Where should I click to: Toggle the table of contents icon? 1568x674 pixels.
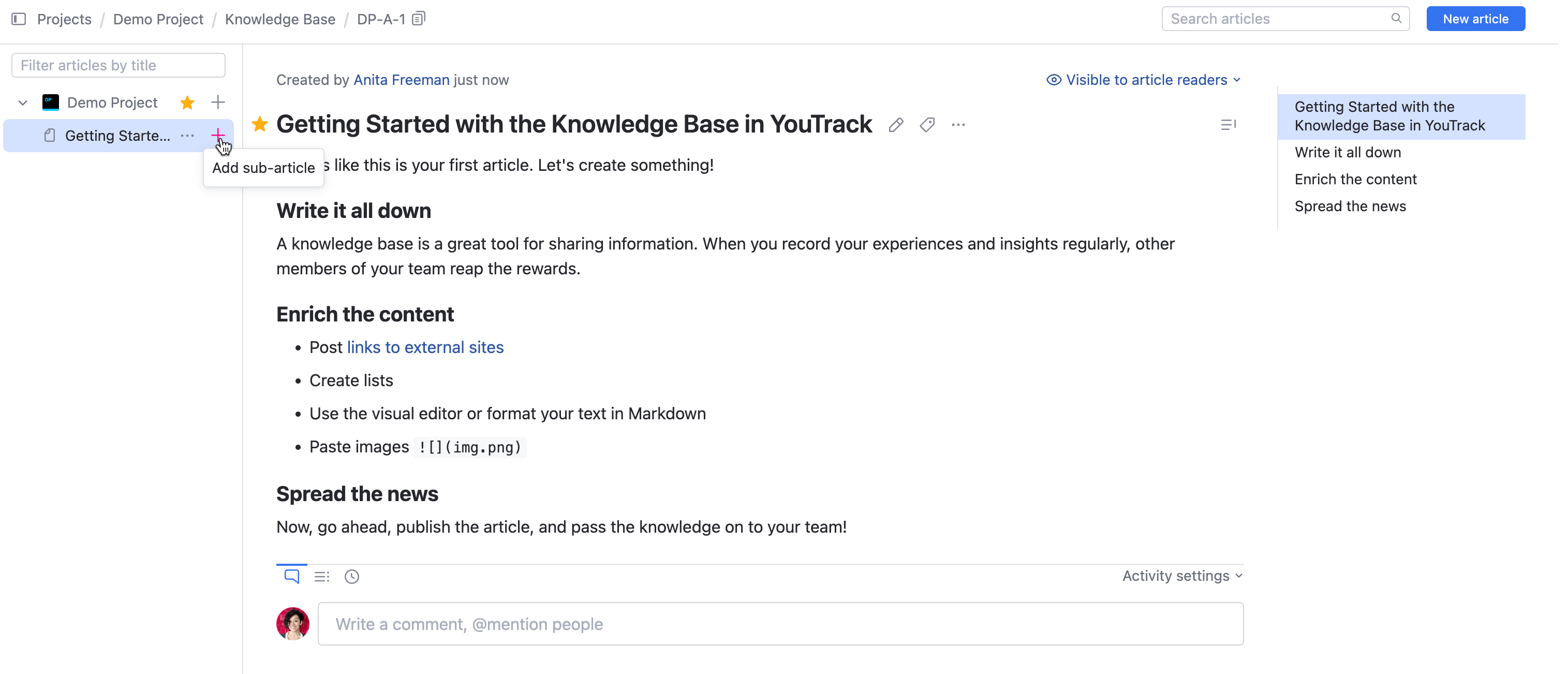click(1227, 125)
